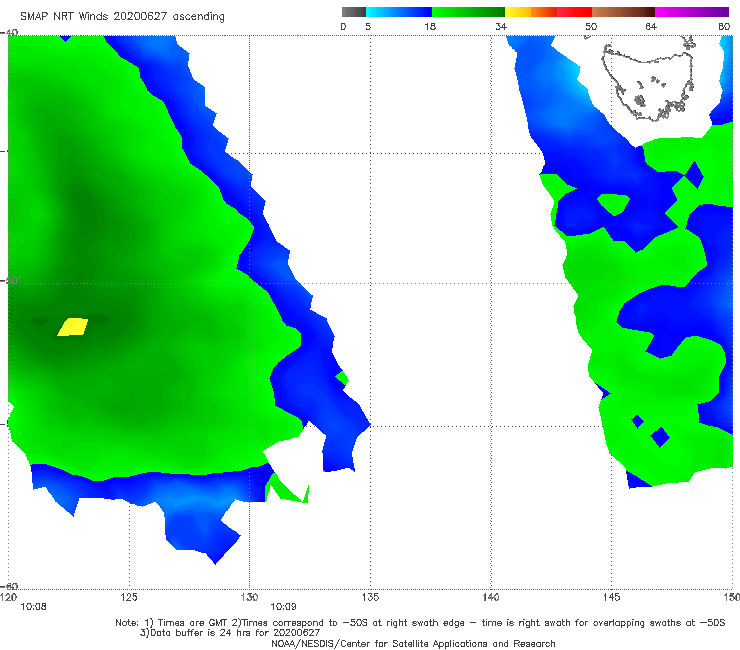Click the NOAA/NESDIS credit line
740x650 pixels.
(413, 644)
